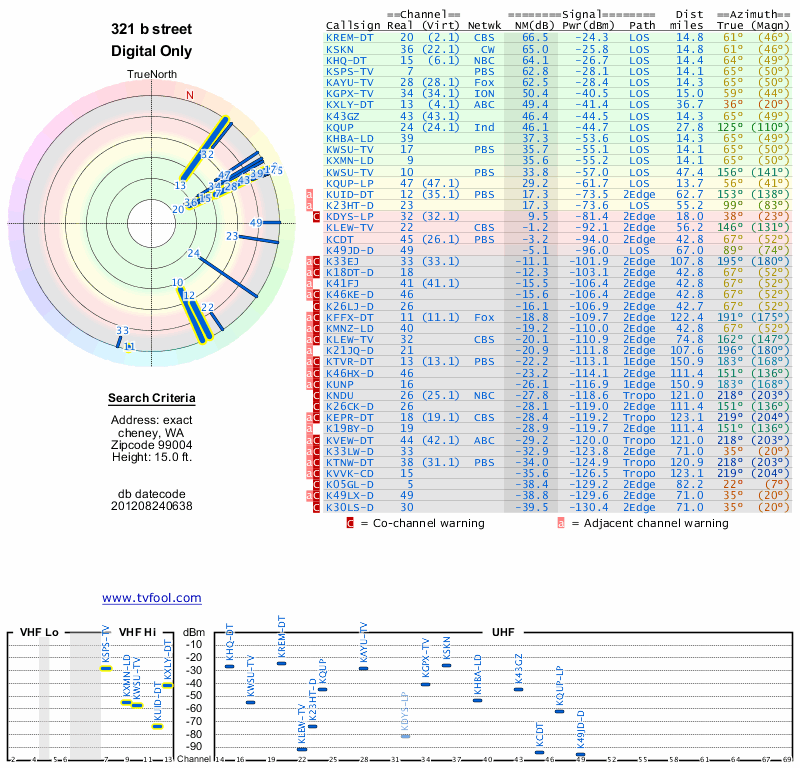800x768 pixels.
Task: Click the Search Criteria heading
Action: click(152, 398)
